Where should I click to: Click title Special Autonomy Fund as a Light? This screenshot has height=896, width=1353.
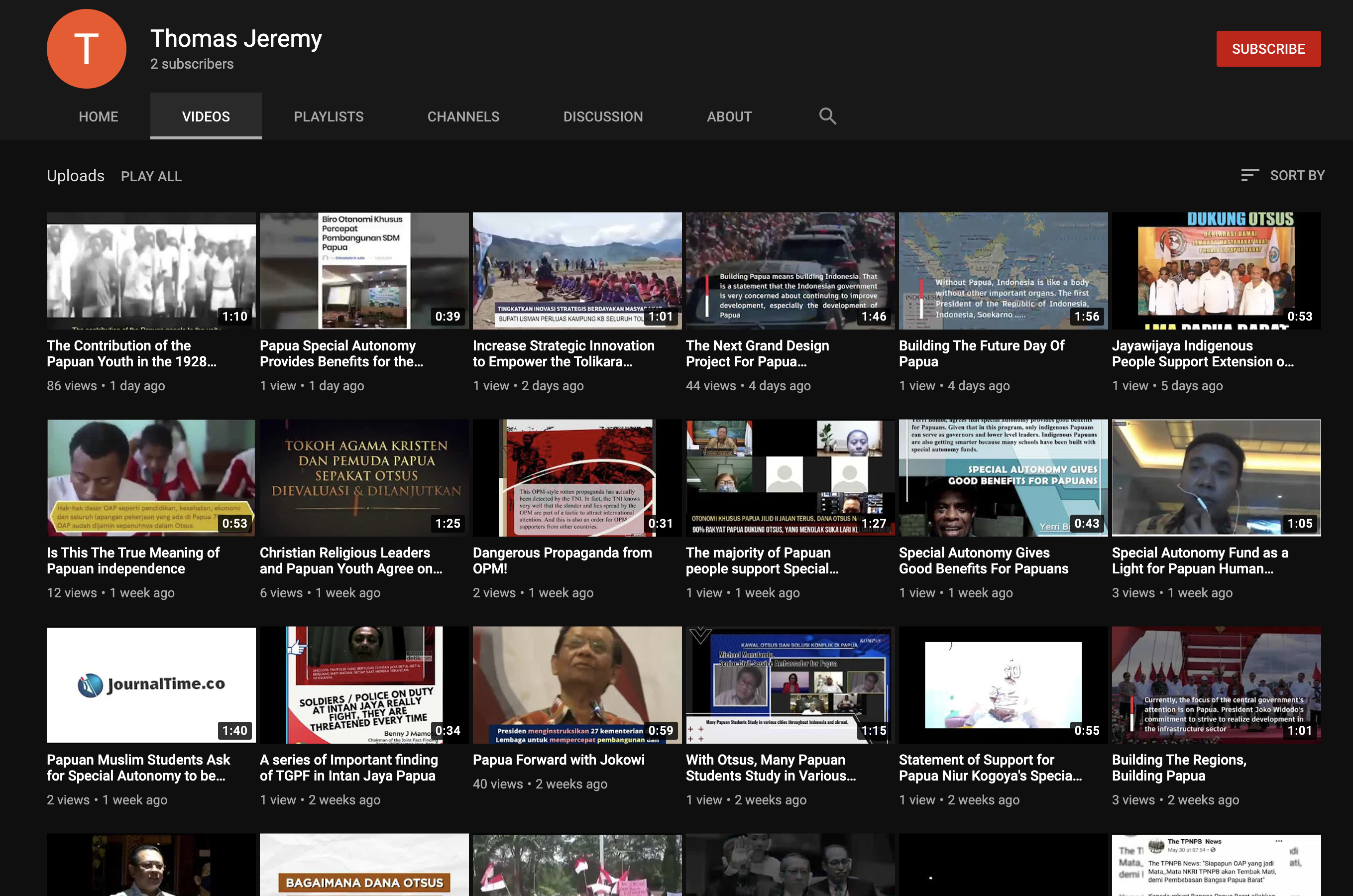1200,560
